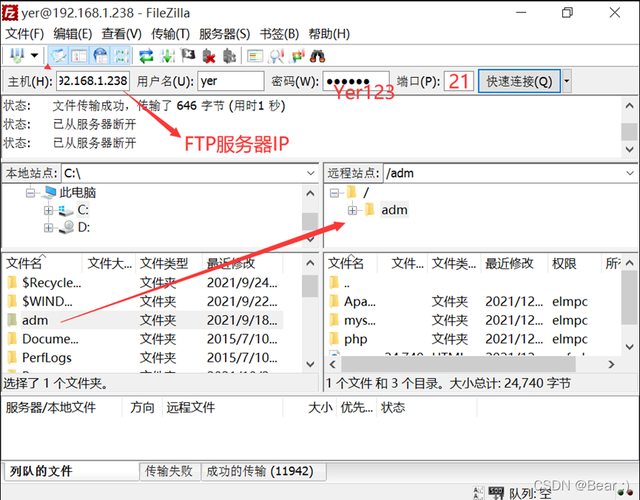Viewport: 640px width, 500px height.
Task: Open quickconnect history dropdown arrow
Action: click(x=567, y=81)
